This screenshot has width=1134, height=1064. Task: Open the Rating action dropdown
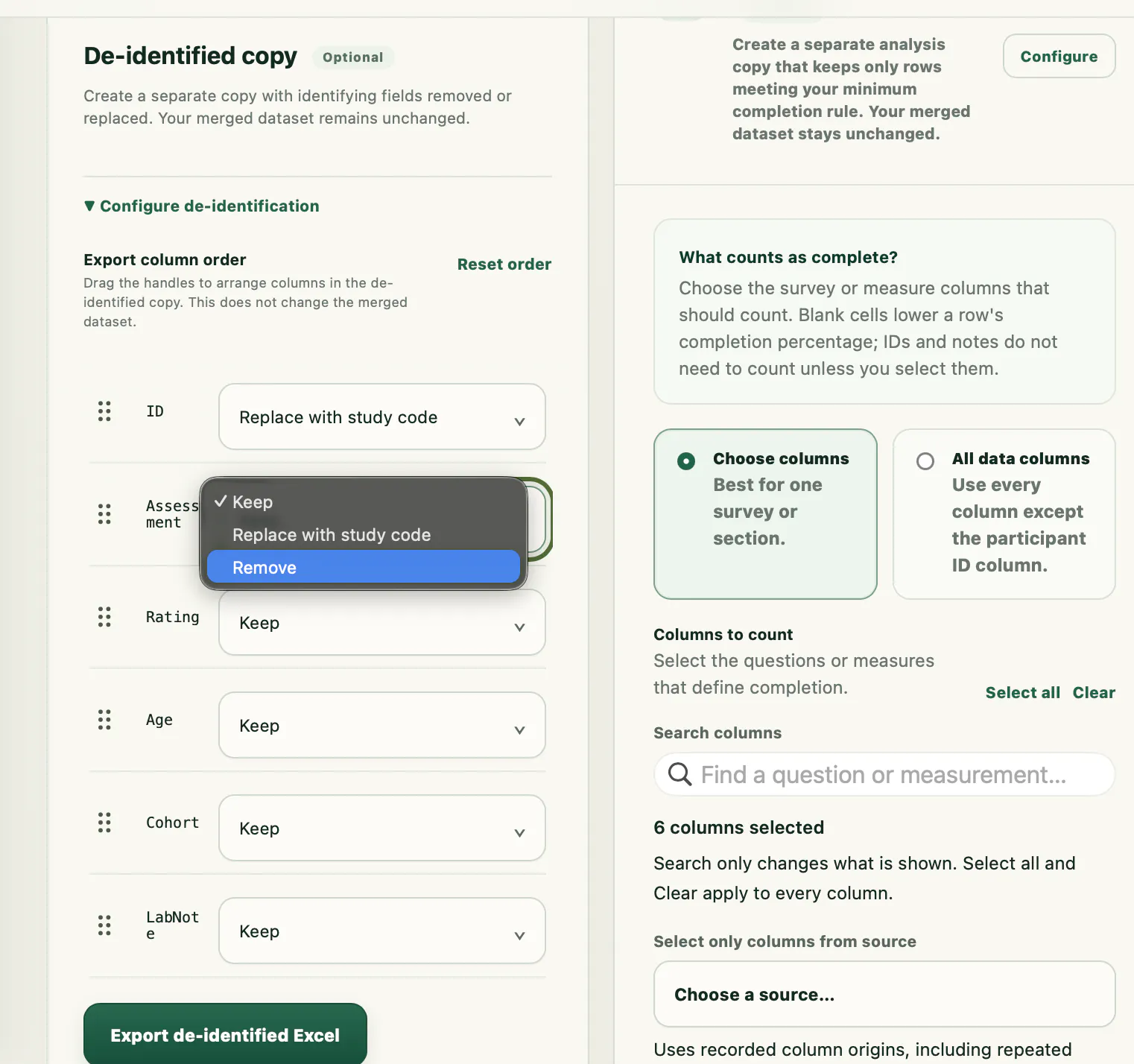382,622
